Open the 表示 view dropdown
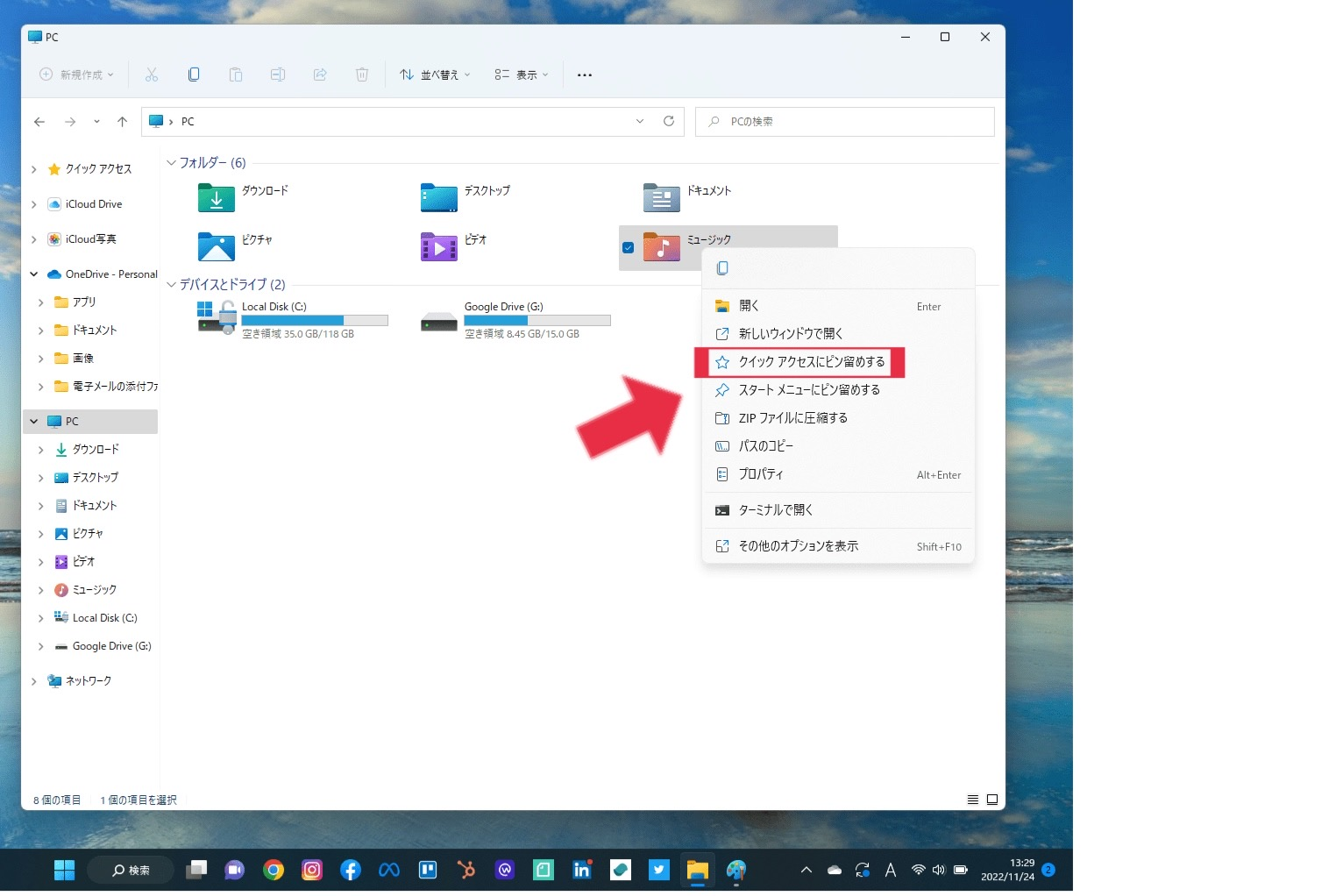 (522, 75)
